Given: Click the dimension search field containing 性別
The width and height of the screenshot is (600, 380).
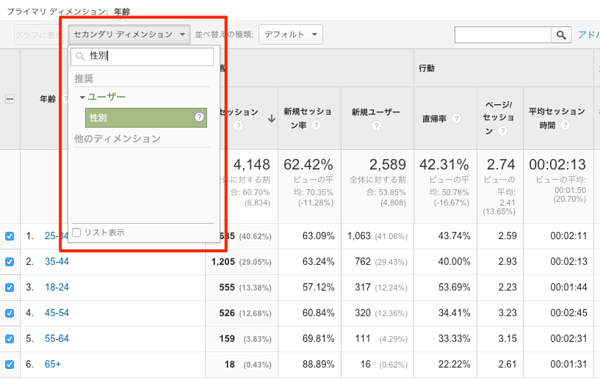Looking at the screenshot, I should pos(142,56).
